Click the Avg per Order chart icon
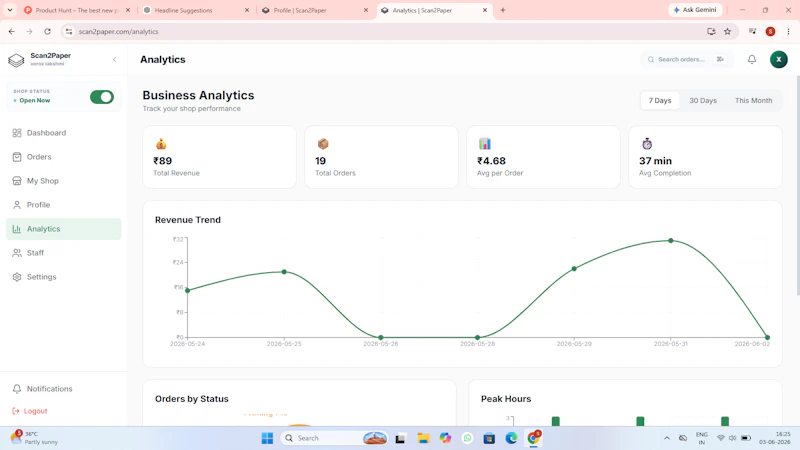This screenshot has height=450, width=800. click(485, 144)
